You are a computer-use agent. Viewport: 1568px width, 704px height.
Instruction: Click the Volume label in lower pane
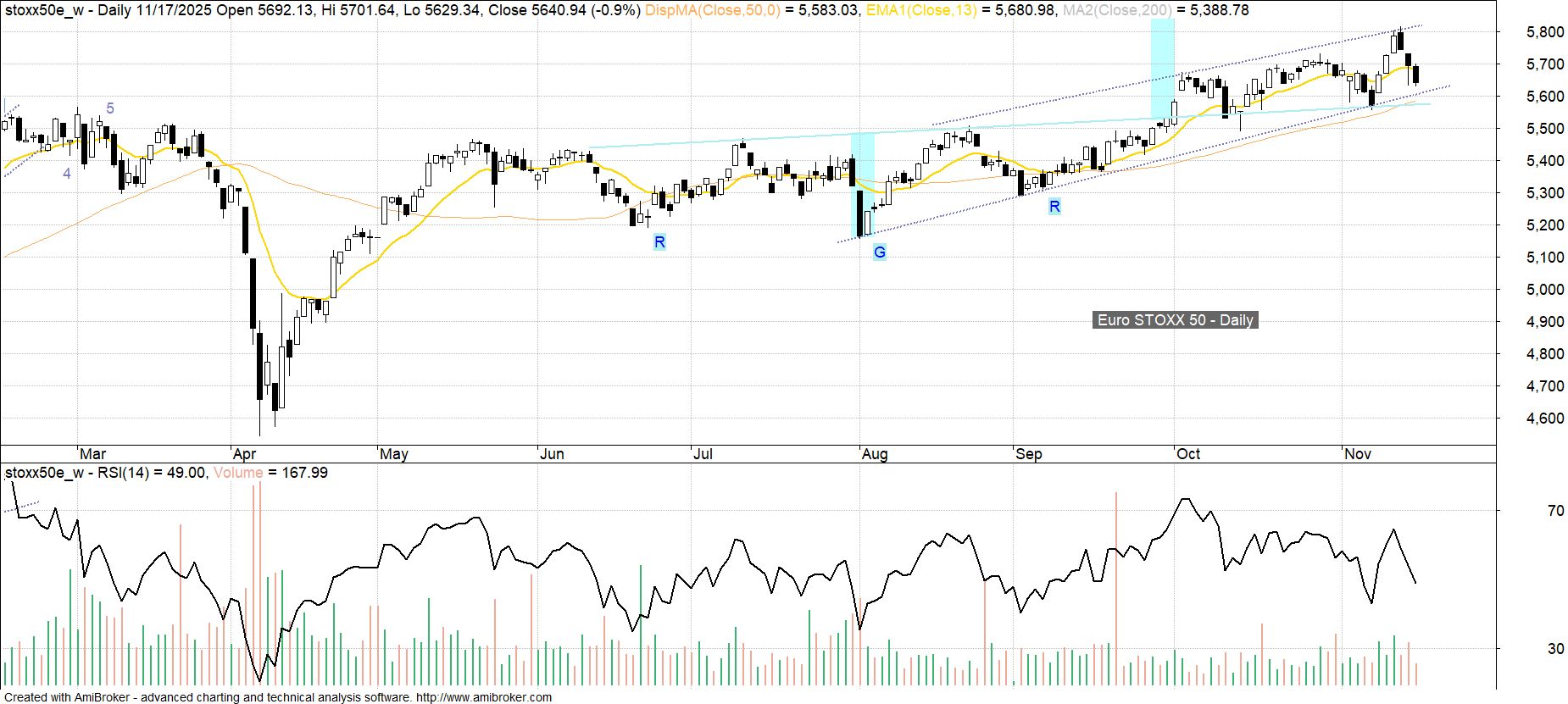click(238, 473)
